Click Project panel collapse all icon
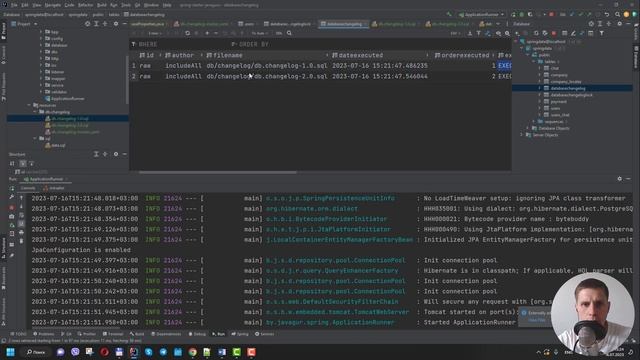This screenshot has height=360, width=640. (105, 24)
